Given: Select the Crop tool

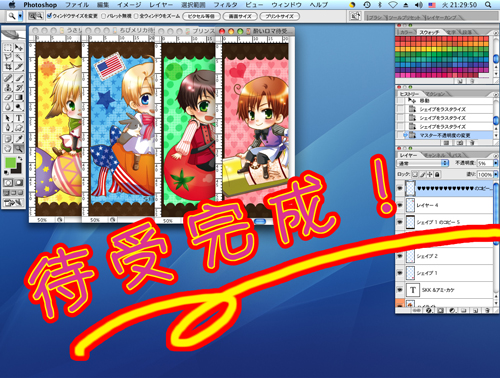Looking at the screenshot, I should tap(8, 67).
